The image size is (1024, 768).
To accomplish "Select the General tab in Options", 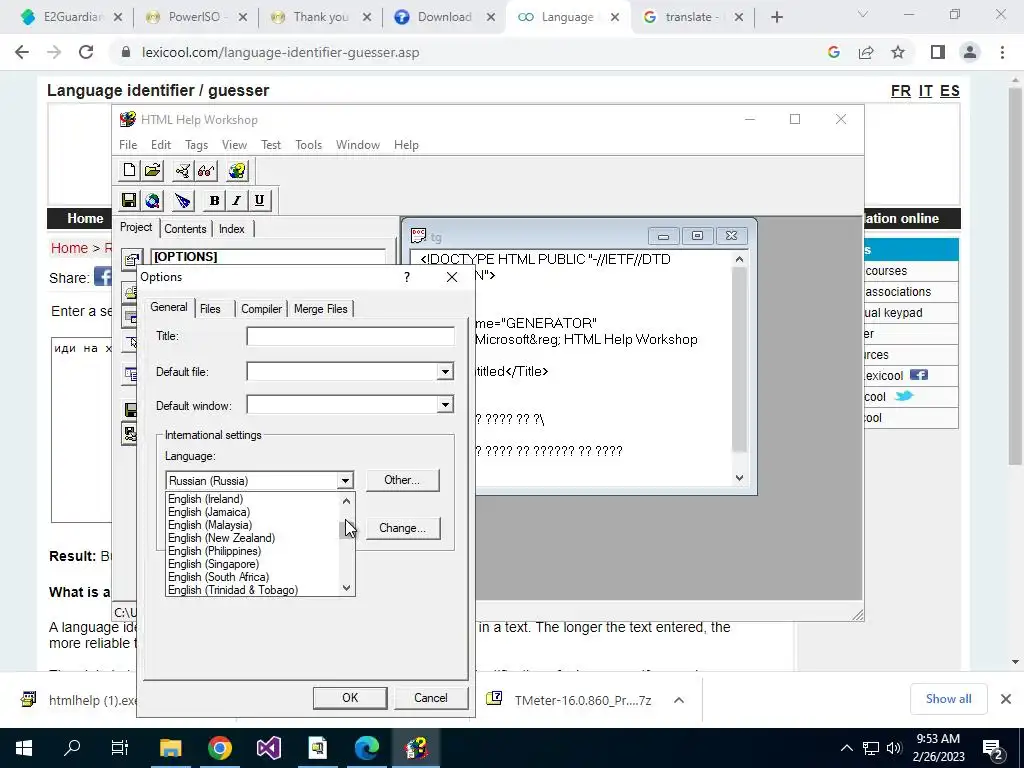I will (168, 308).
